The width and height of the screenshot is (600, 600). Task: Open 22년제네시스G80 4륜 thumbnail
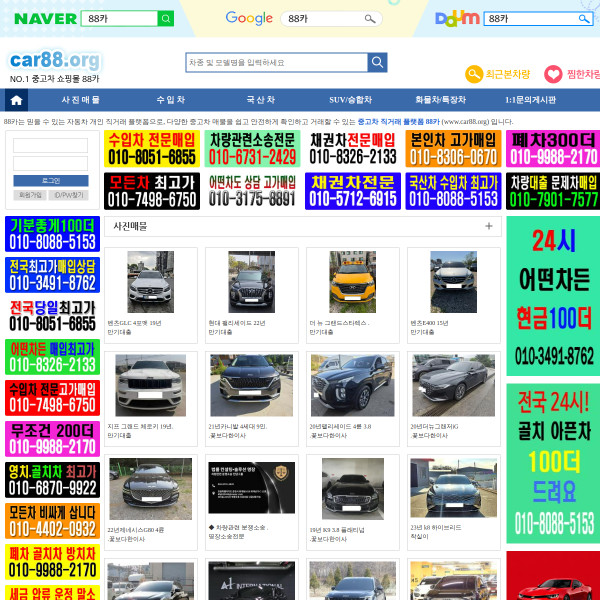(150, 489)
